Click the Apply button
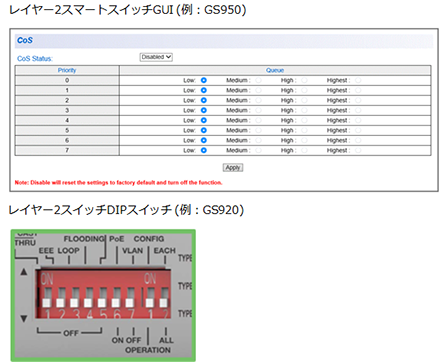This screenshot has width=440, height=362. [233, 168]
